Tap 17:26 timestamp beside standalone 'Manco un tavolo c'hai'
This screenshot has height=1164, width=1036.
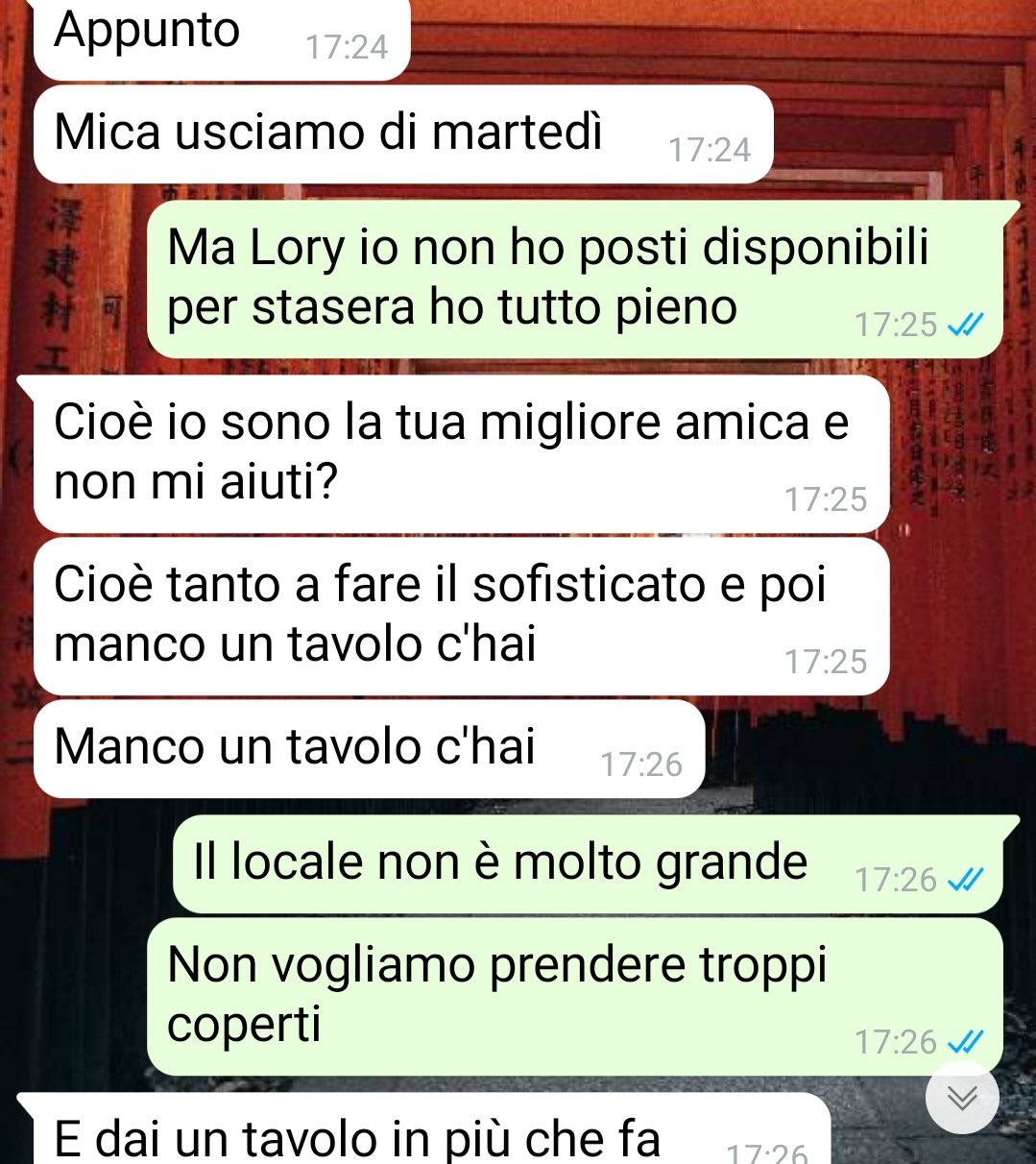coord(641,764)
